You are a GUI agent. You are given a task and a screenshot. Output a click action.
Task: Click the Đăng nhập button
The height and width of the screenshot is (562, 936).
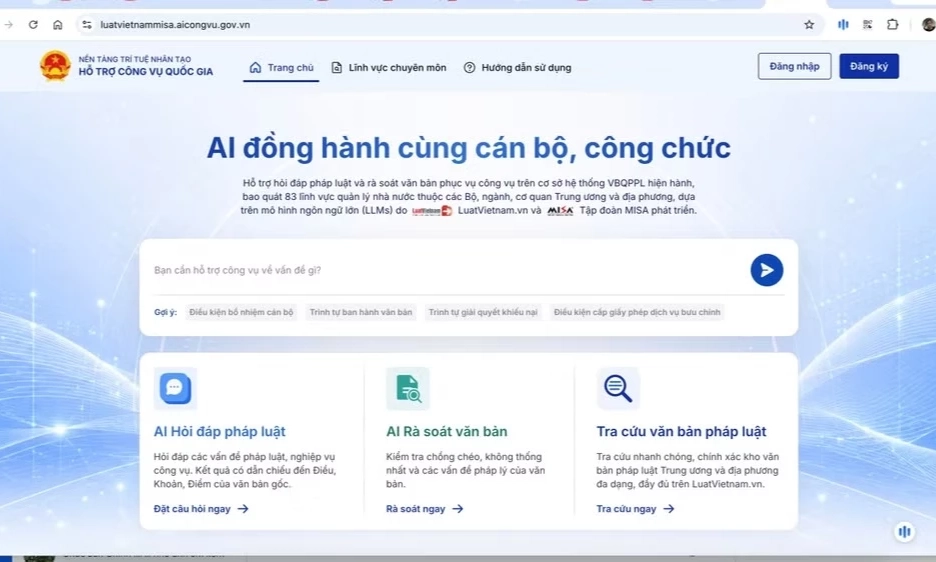pyautogui.click(x=795, y=66)
